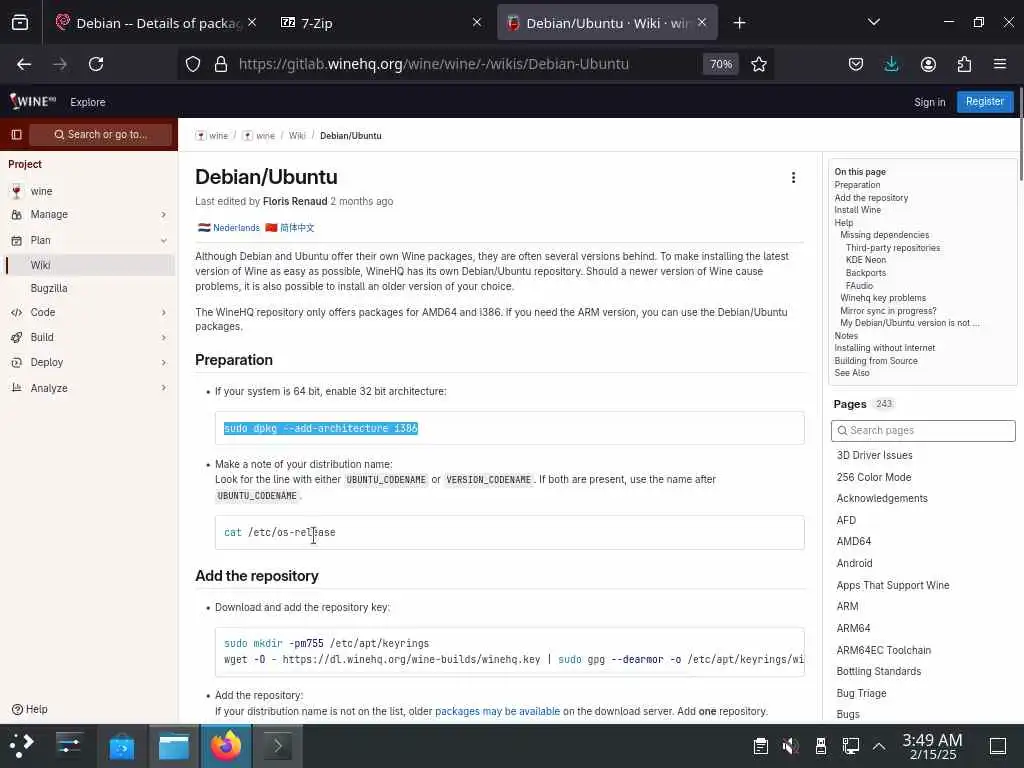The width and height of the screenshot is (1024, 768).
Task: Open extensions puzzle icon
Action: point(964,64)
